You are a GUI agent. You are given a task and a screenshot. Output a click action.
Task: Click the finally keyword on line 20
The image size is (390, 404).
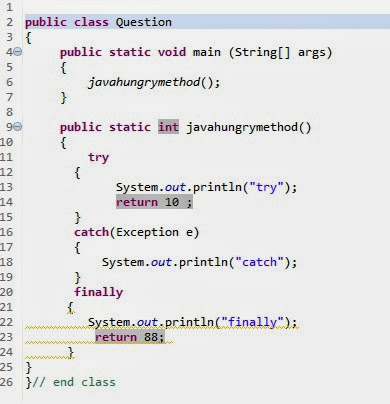(98, 292)
